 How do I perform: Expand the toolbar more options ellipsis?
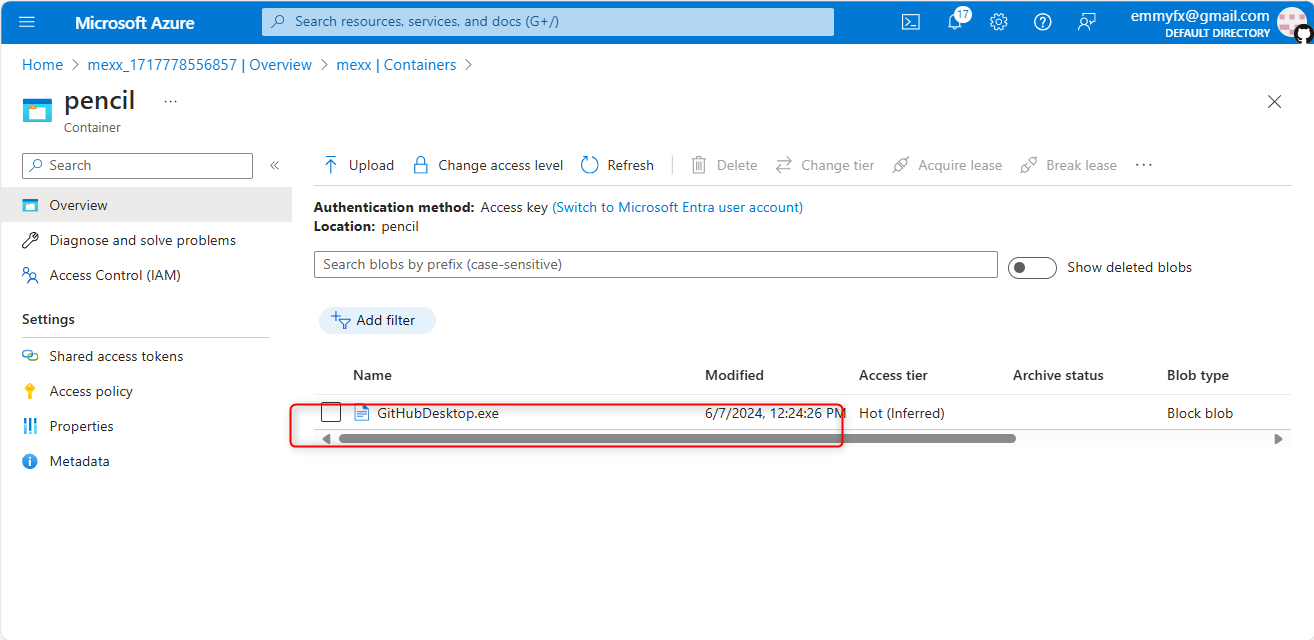click(1144, 165)
